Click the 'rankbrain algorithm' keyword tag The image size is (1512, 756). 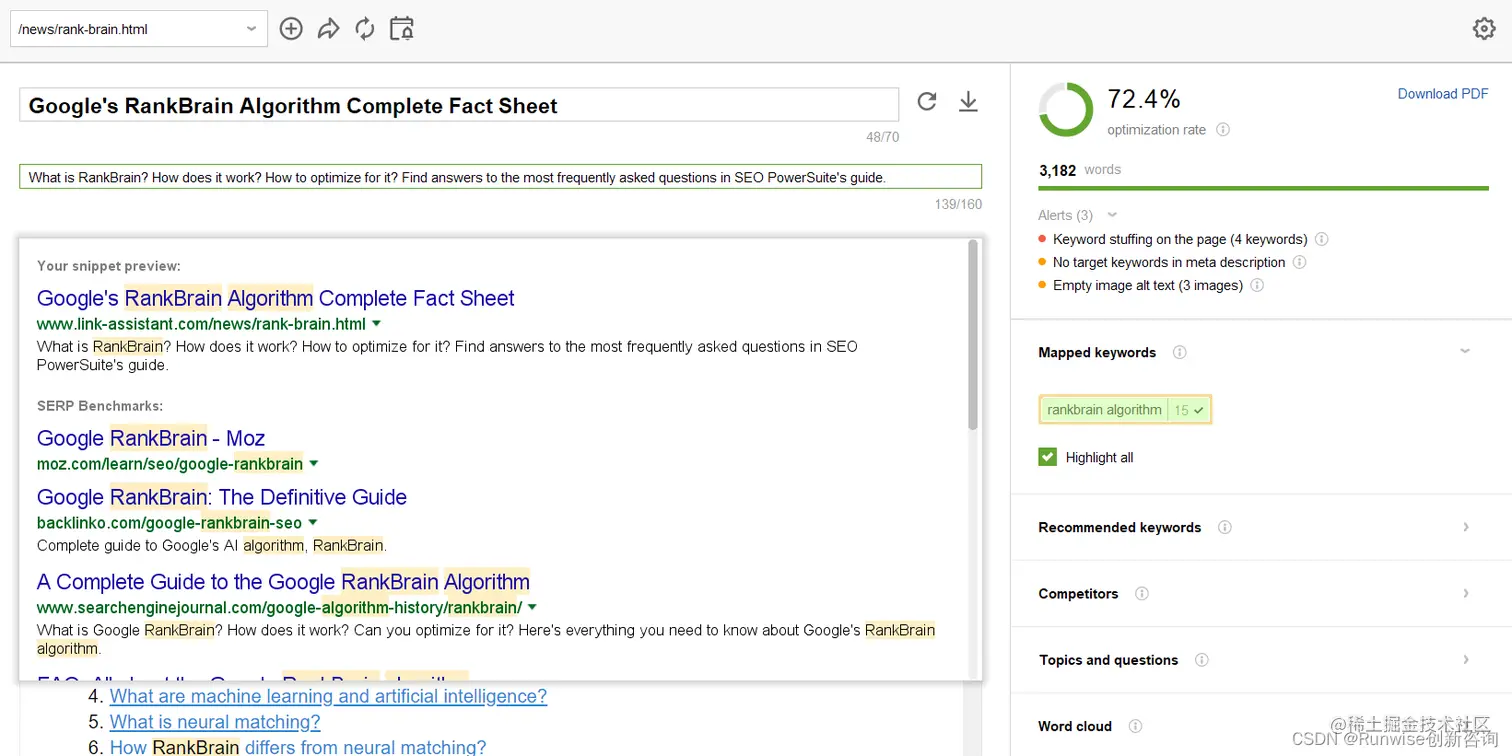1125,409
